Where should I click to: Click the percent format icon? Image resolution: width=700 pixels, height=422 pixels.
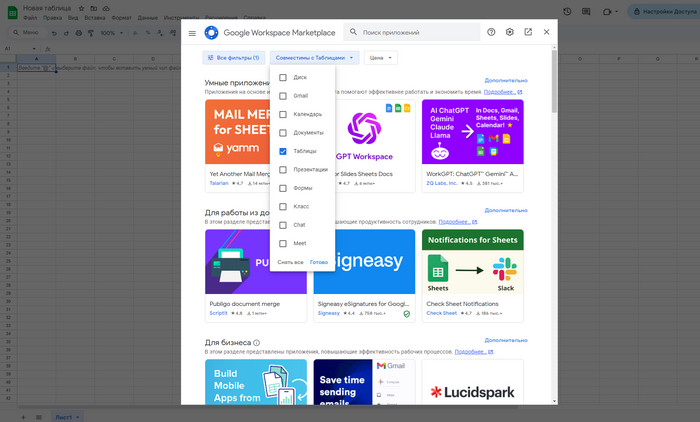pos(148,33)
